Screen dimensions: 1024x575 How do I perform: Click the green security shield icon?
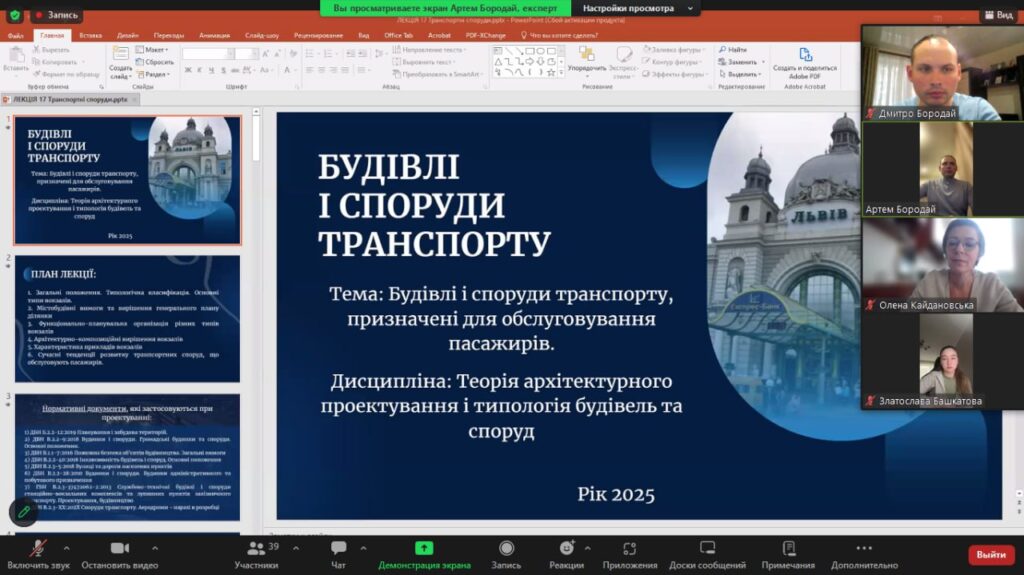click(14, 15)
